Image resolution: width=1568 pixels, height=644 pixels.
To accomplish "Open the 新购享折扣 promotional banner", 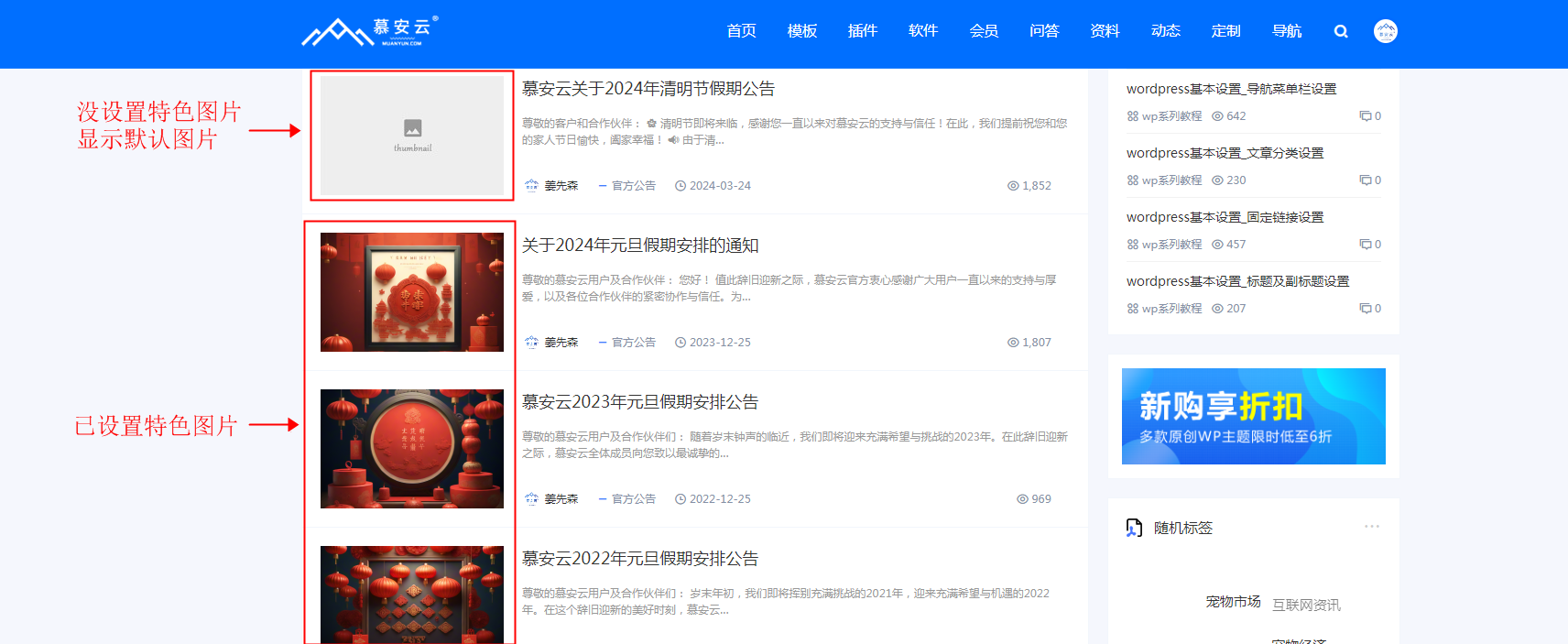I will click(x=1254, y=416).
